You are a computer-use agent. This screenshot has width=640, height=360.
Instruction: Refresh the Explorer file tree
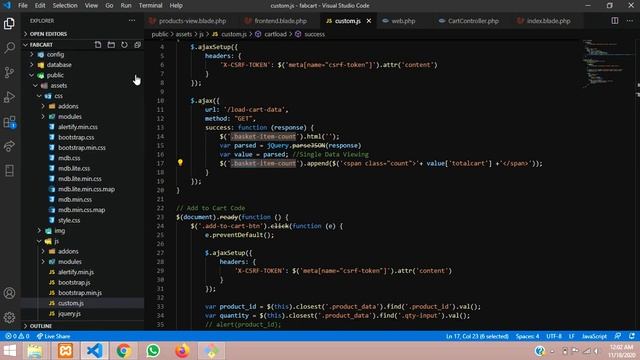tap(124, 44)
